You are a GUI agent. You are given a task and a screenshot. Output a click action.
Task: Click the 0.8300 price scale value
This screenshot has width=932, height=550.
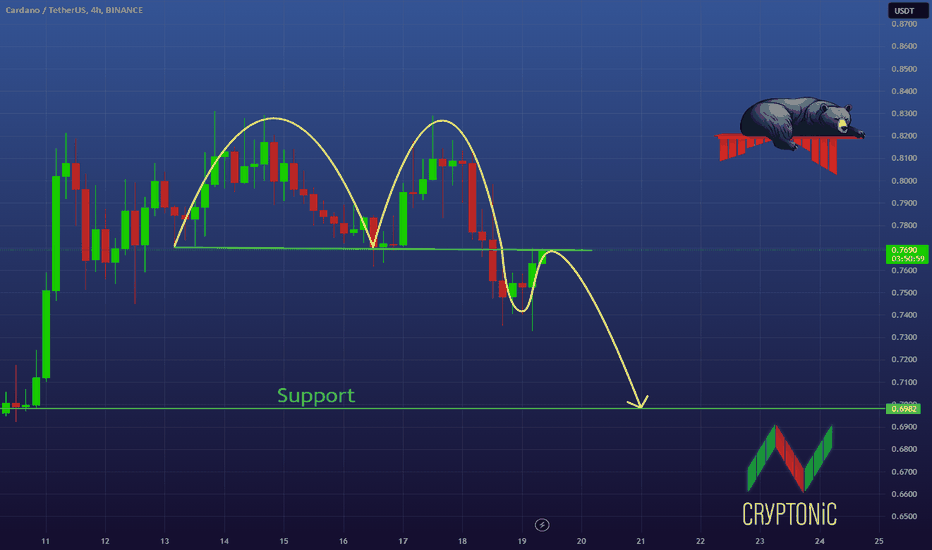tap(904, 114)
